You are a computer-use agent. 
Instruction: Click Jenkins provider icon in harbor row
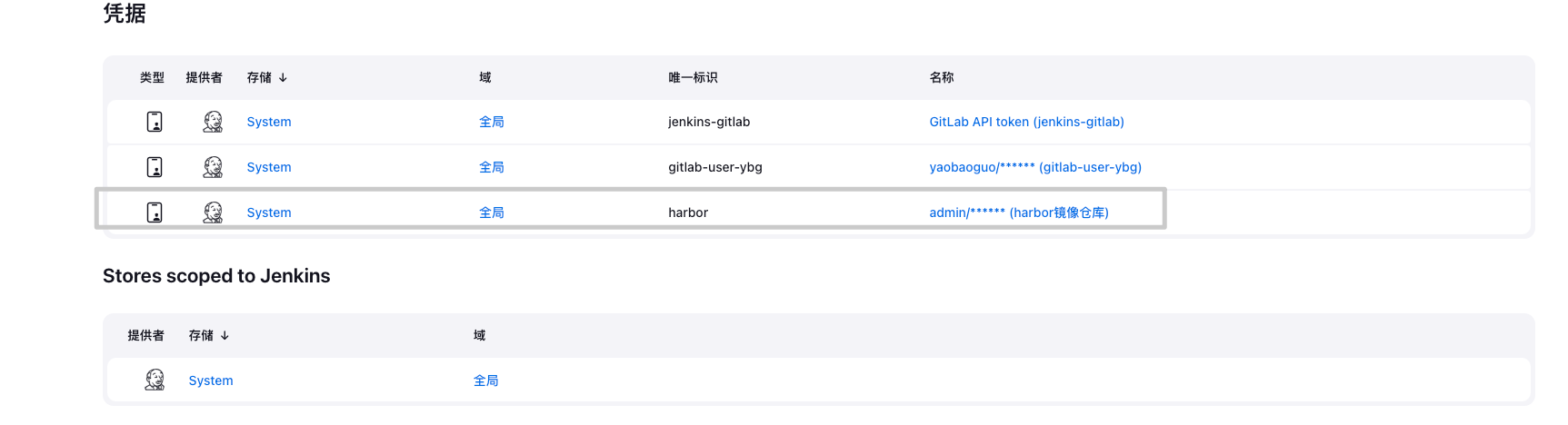(x=213, y=212)
